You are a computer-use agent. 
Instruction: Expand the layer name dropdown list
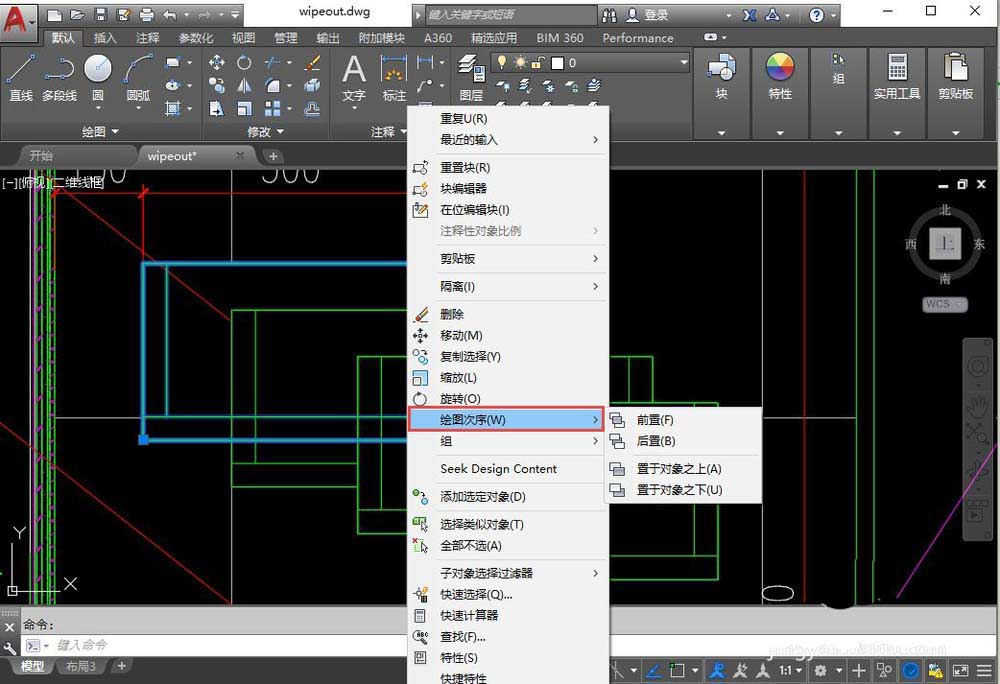684,62
